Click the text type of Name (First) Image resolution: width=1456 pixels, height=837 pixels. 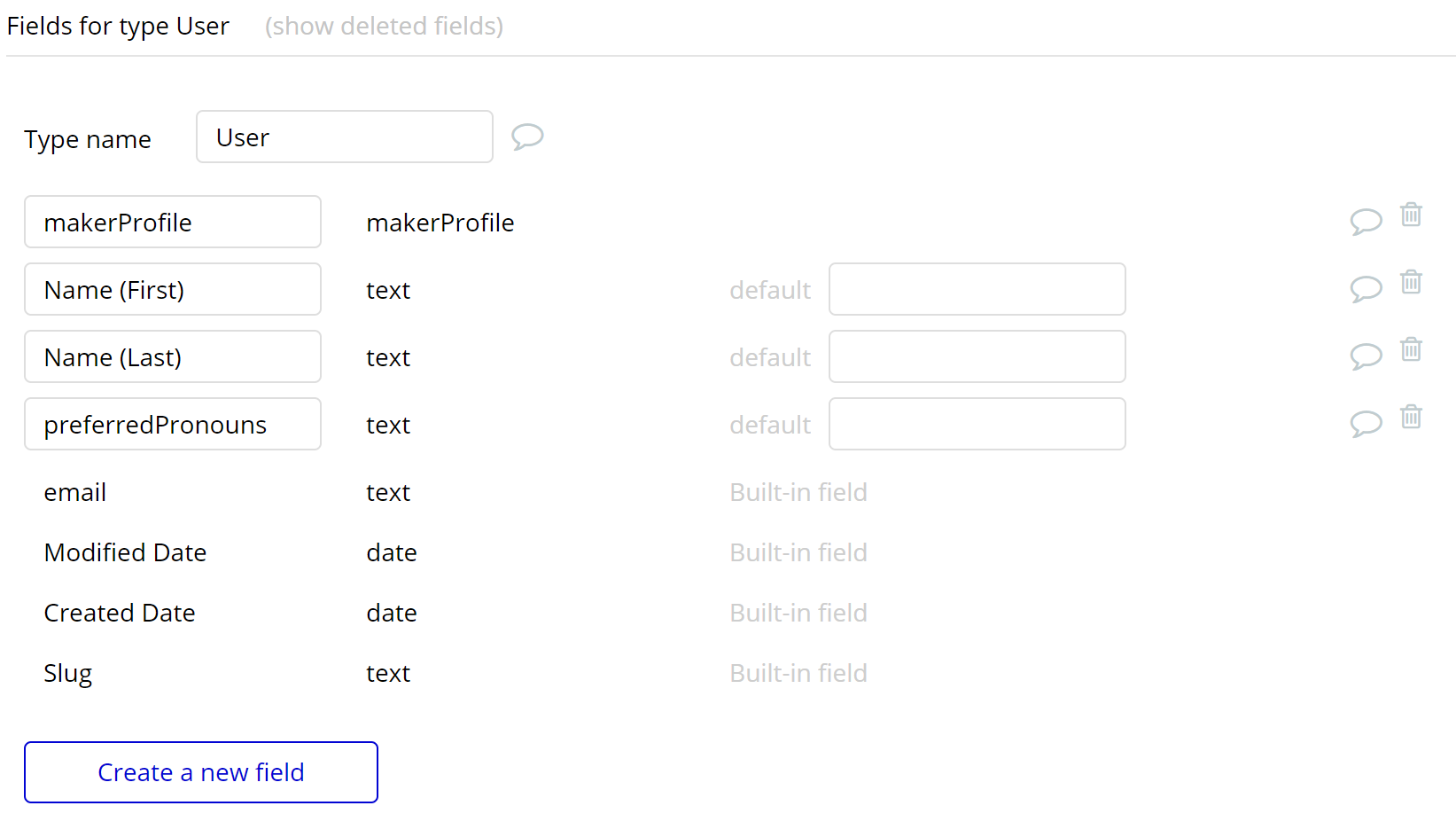(x=388, y=291)
